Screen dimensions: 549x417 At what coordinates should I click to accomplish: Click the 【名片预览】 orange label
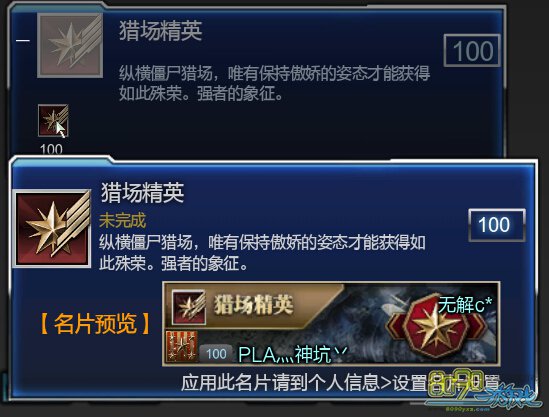pos(95,324)
